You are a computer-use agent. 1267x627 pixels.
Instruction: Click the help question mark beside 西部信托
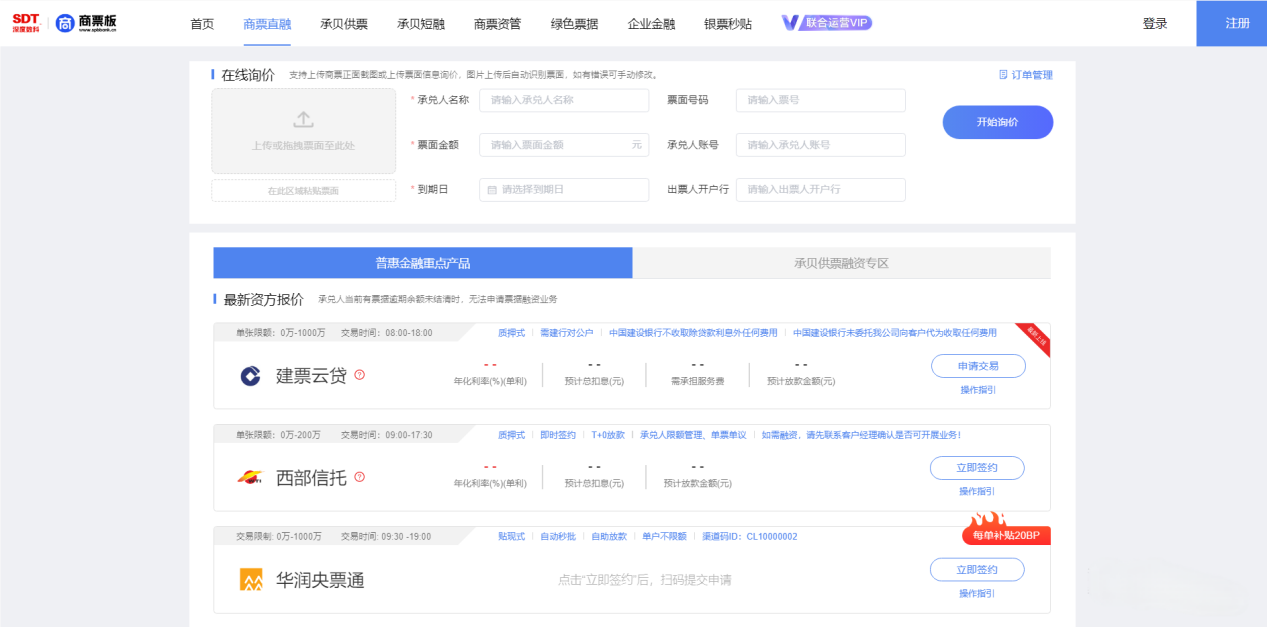tap(360, 477)
